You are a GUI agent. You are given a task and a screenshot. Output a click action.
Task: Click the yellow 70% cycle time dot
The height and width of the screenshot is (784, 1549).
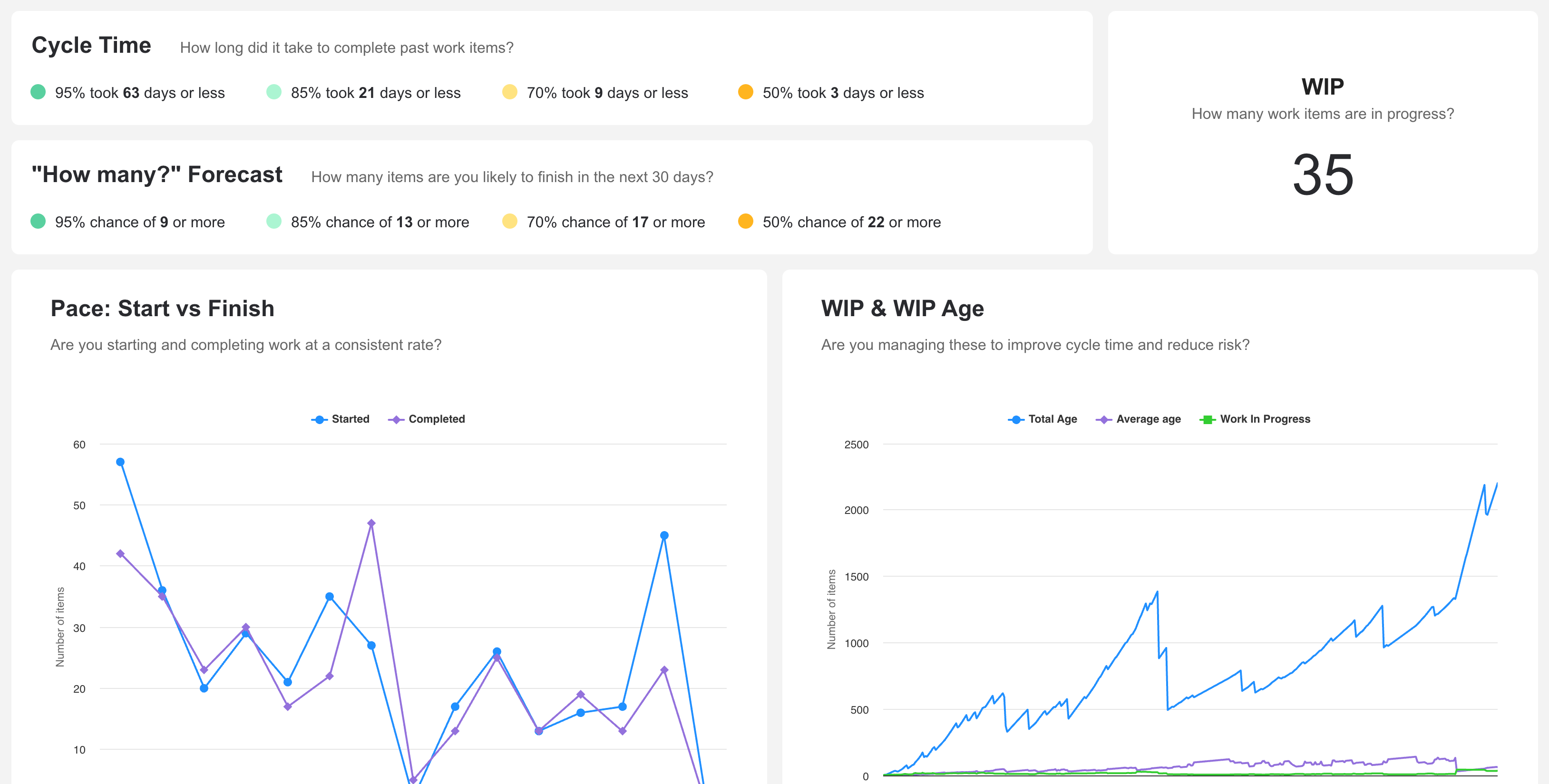click(509, 93)
